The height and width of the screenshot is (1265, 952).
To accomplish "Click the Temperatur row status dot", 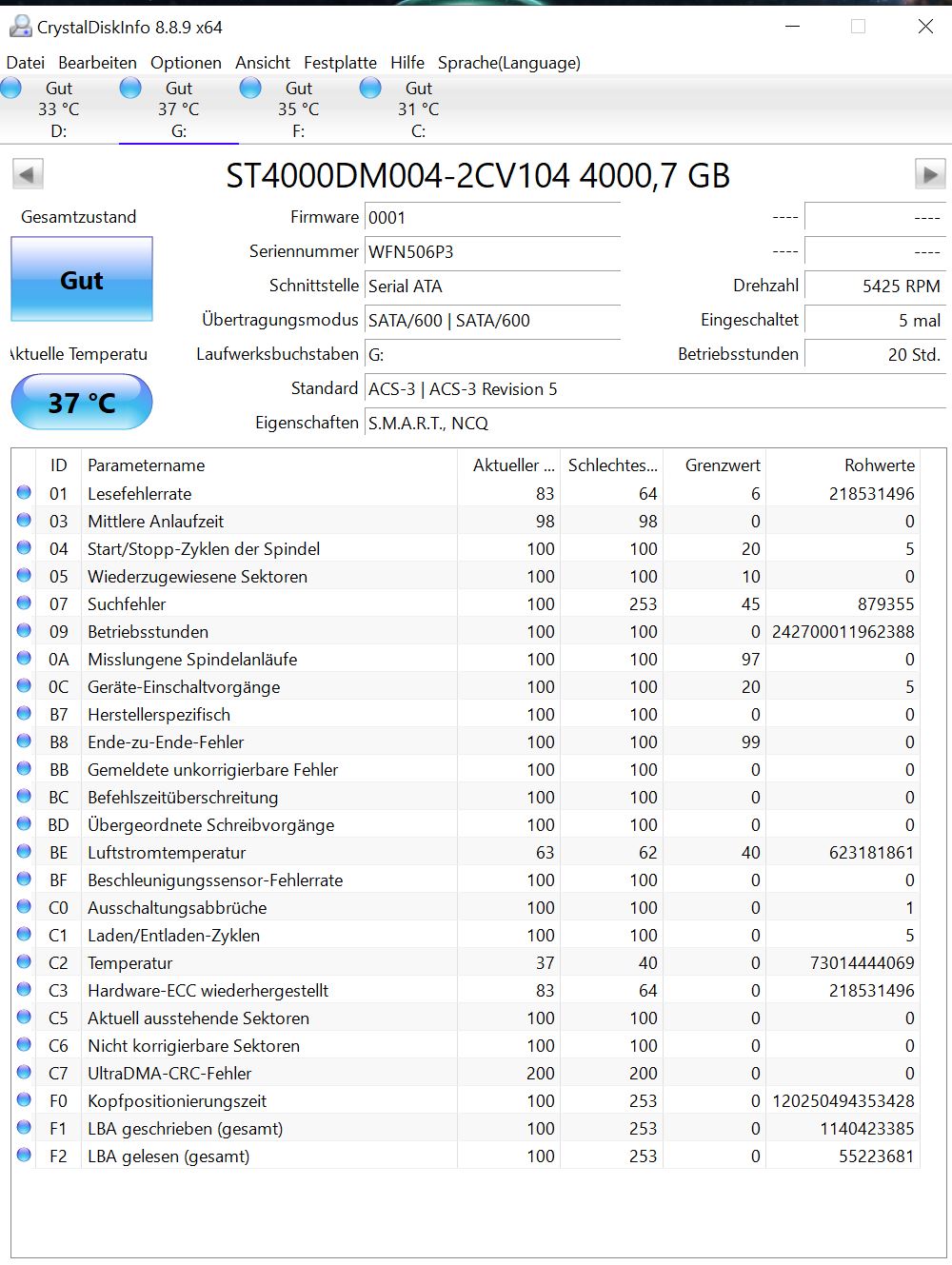I will tap(24, 962).
